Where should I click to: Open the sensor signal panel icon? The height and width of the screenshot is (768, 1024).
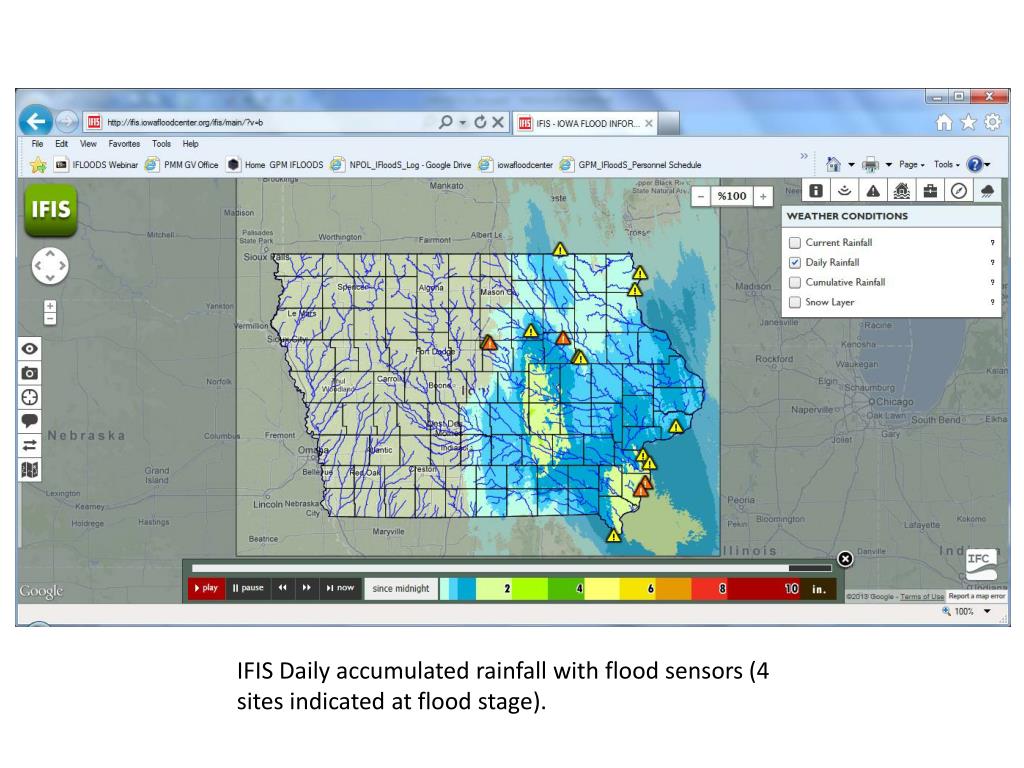(x=844, y=191)
